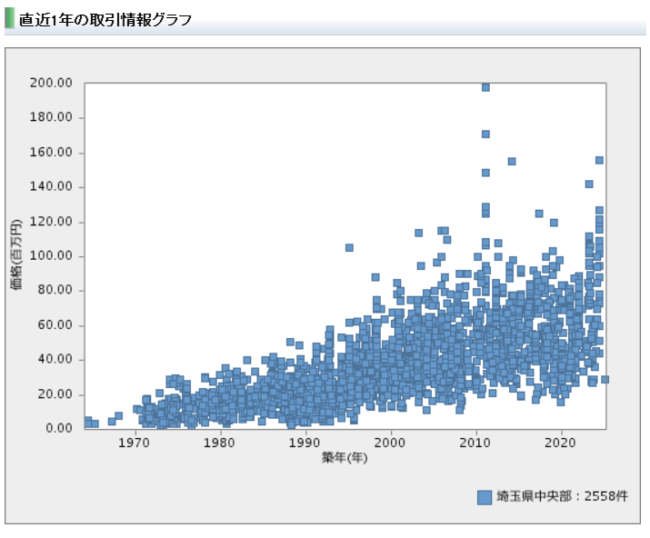Image resolution: width=650 pixels, height=538 pixels.
Task: Choose the marker near 142 around 2023
Action: 589,184
